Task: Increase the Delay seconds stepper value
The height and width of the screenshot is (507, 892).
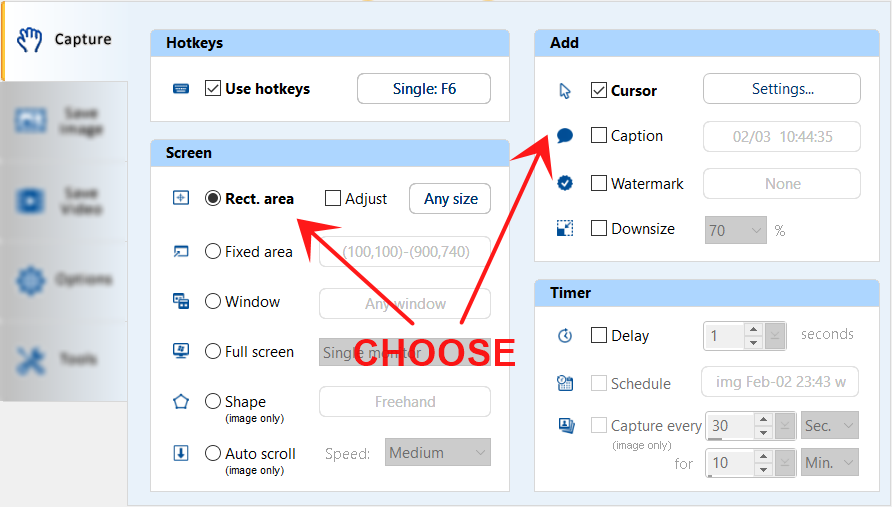Action: coord(754,329)
